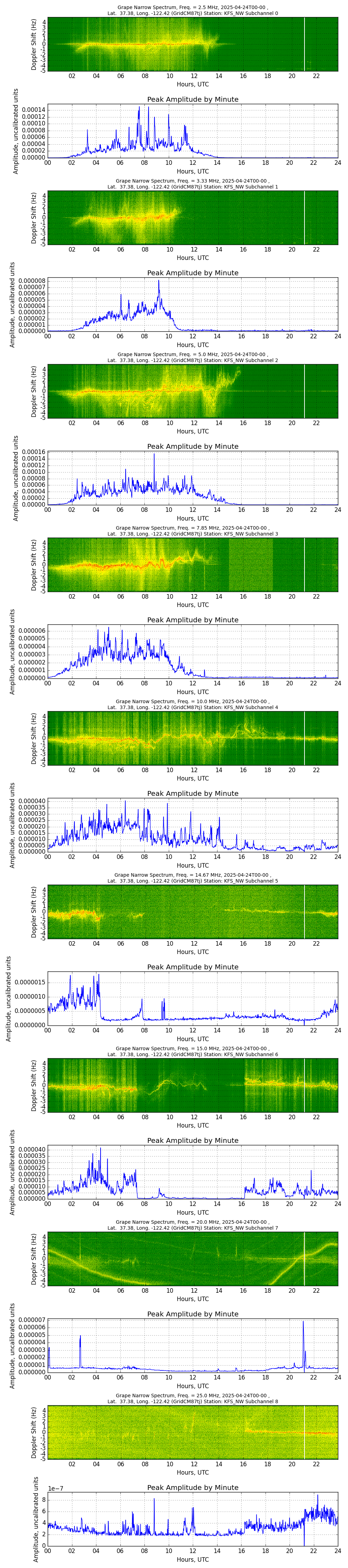Image resolution: width=348 pixels, height=1568 pixels.
Task: Click the Subchannel 5 14.67 MHz title text
Action: pos(193,878)
